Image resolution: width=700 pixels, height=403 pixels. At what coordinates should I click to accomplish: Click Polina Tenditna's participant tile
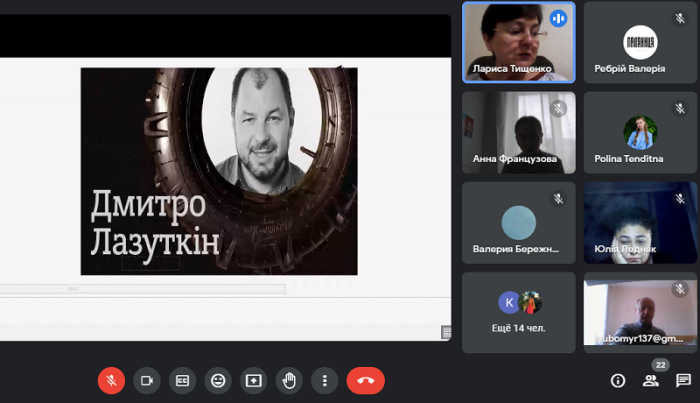click(x=640, y=132)
